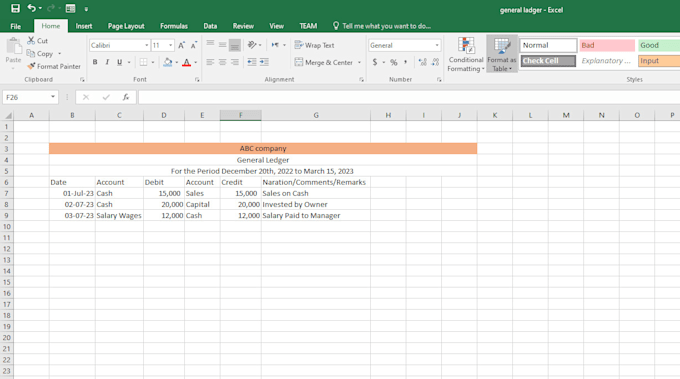Viewport: 680px width, 379px height.
Task: Apply the Bad red cell style
Action: [x=607, y=45]
